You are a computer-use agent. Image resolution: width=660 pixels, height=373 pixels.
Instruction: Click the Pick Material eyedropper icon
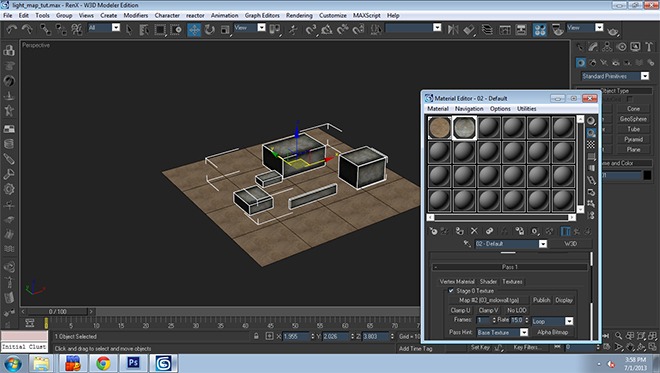point(466,243)
